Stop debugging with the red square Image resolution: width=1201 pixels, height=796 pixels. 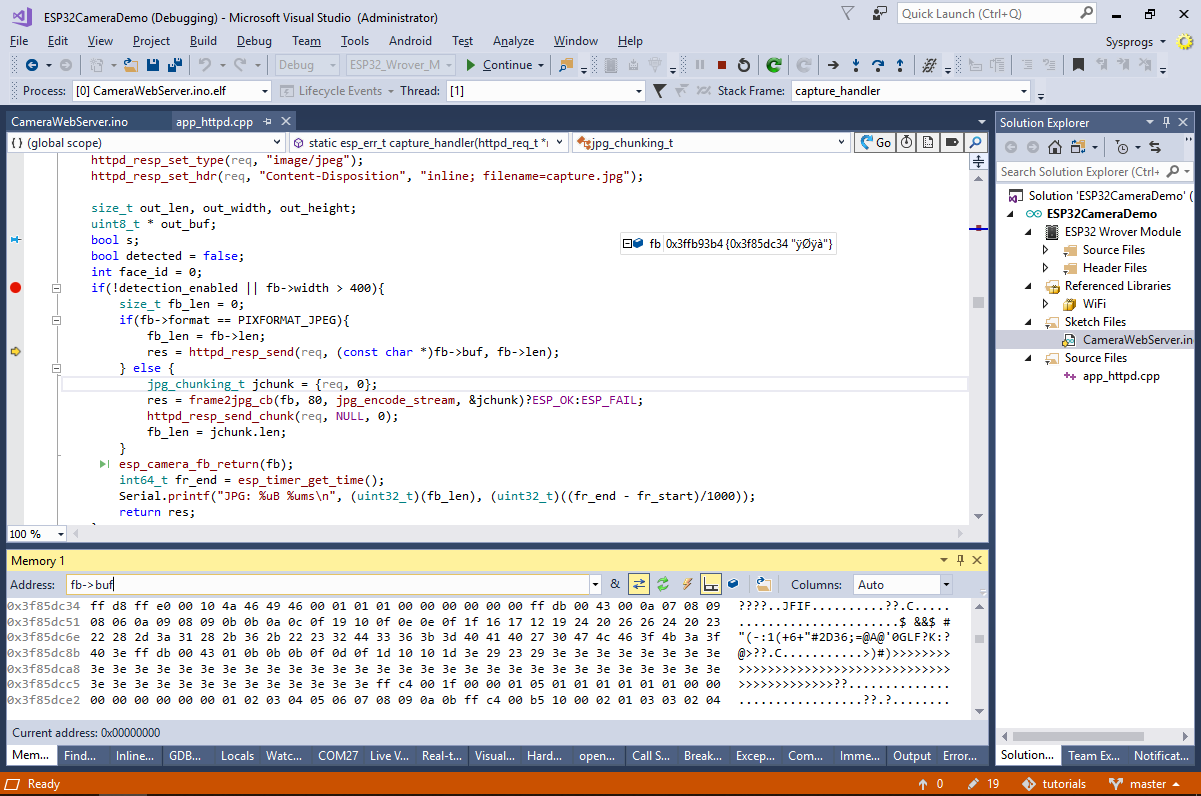(x=721, y=65)
